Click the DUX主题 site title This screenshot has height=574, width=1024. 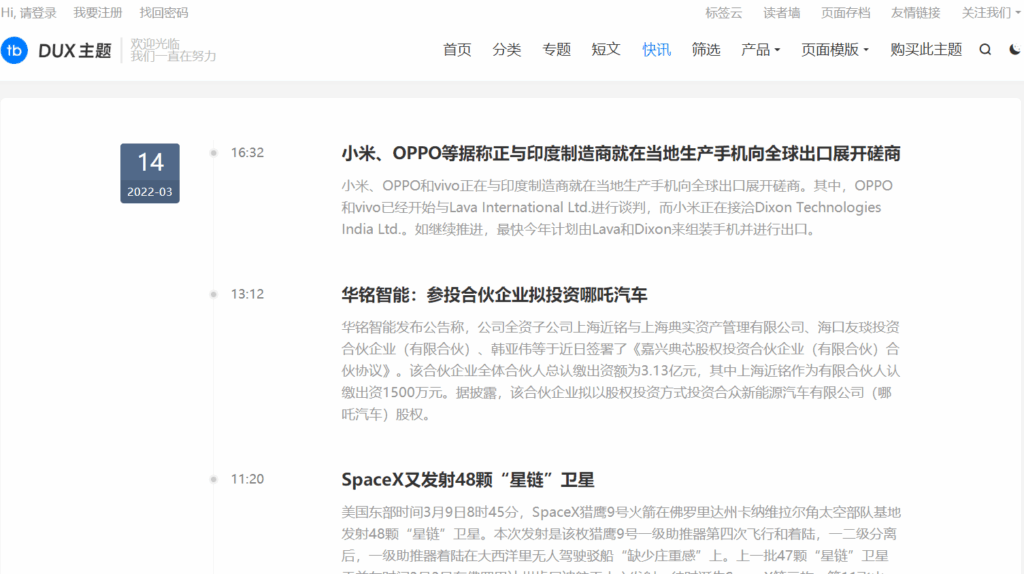coord(74,51)
